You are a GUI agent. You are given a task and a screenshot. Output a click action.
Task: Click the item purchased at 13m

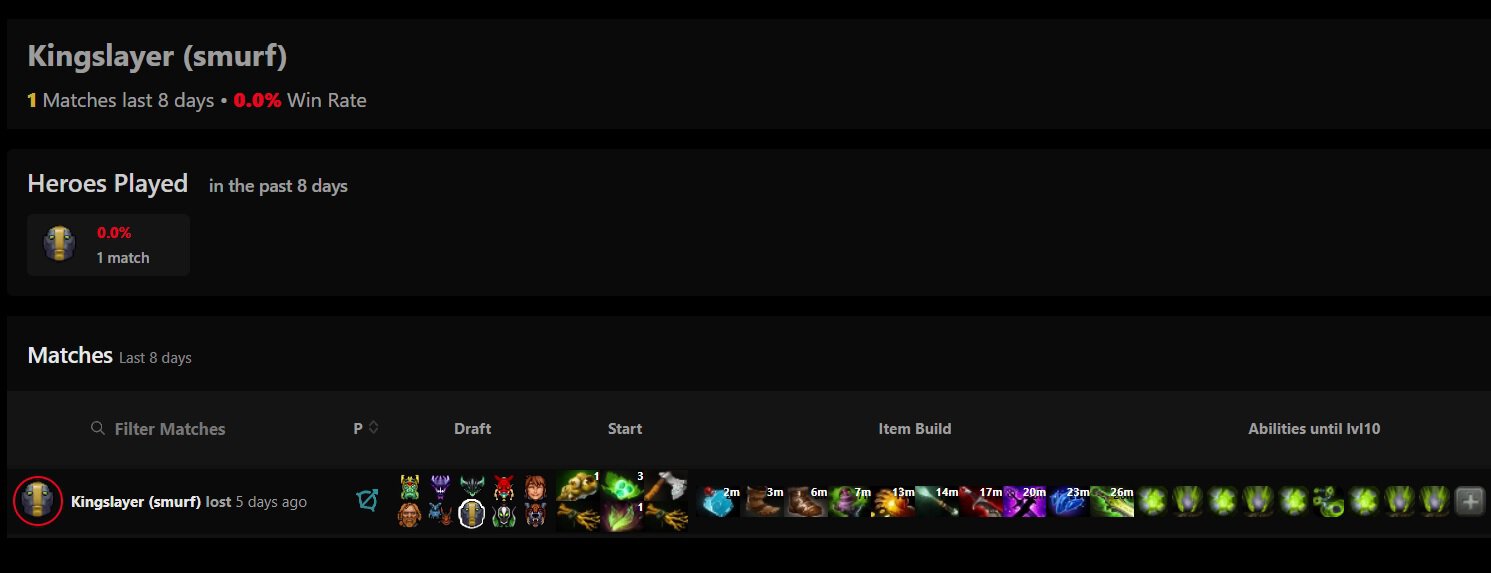[892, 501]
